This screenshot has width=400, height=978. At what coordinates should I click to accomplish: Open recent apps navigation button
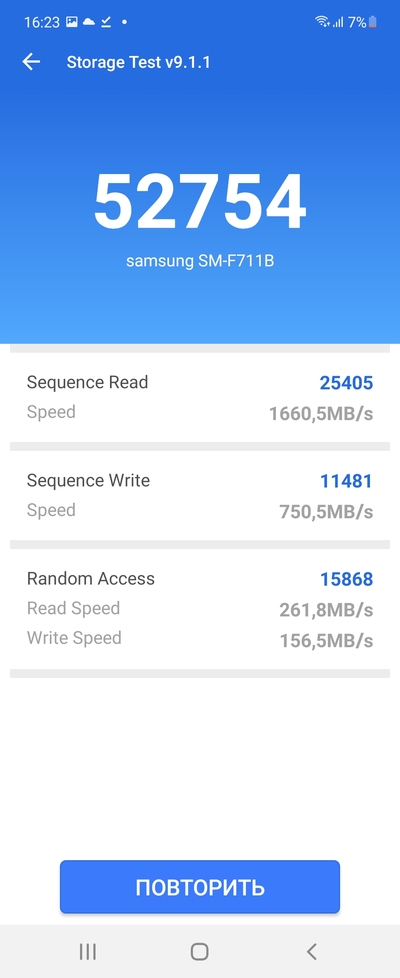[x=87, y=951]
